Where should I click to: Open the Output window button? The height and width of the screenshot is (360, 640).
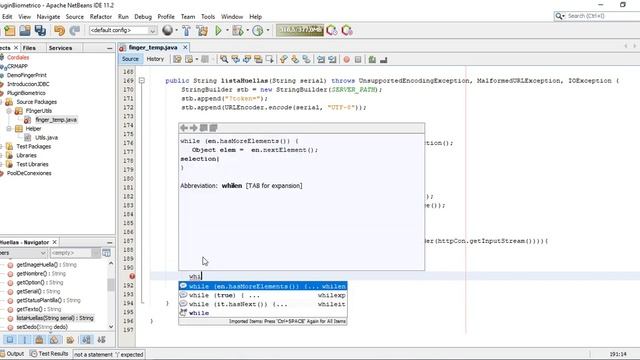point(12,354)
